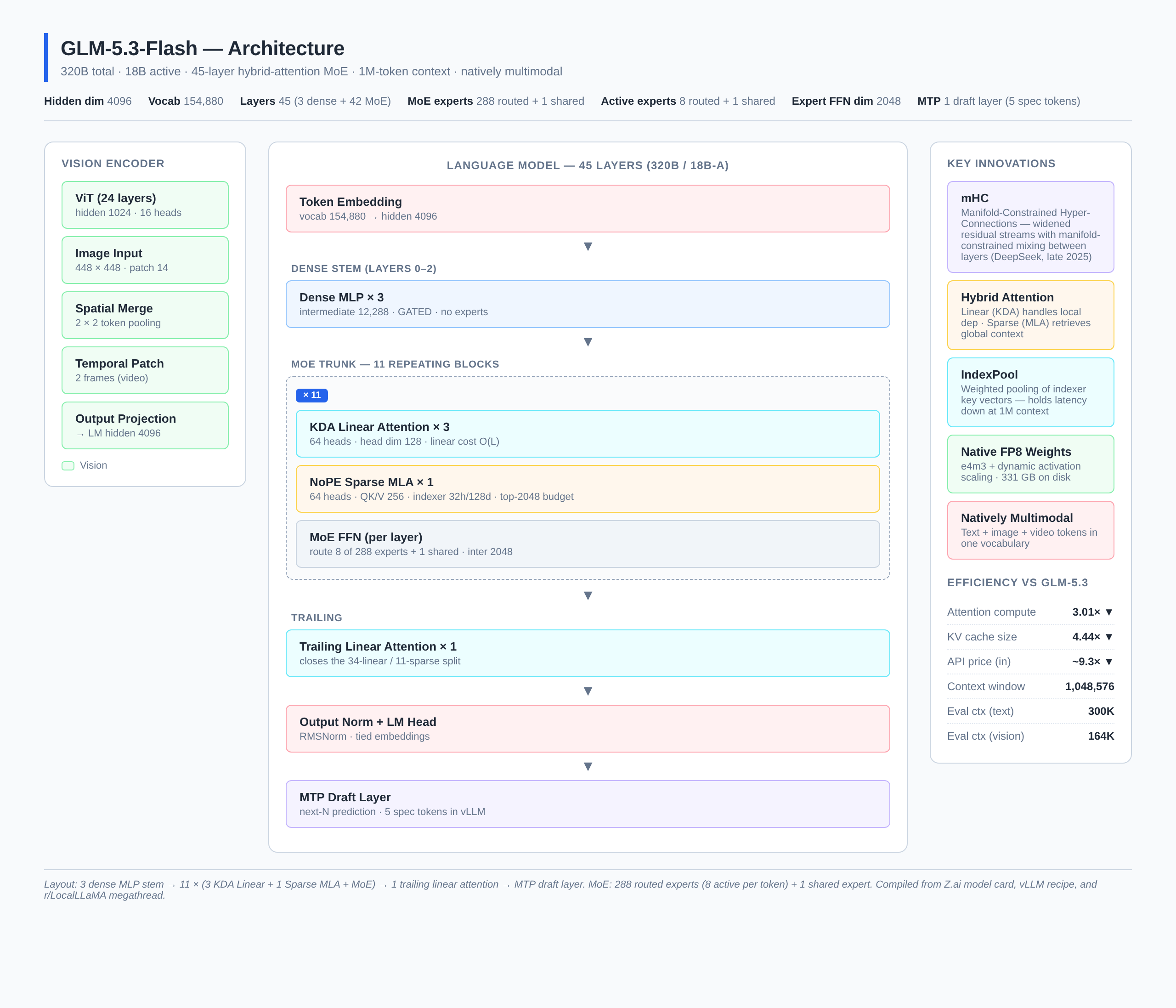1176x1008 pixels.
Task: Click the Trailing Linear Attention × 1 block
Action: tap(588, 653)
